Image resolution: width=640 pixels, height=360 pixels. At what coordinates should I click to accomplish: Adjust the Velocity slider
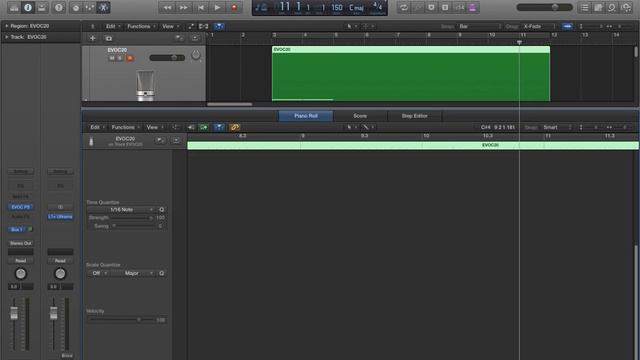click(x=121, y=320)
